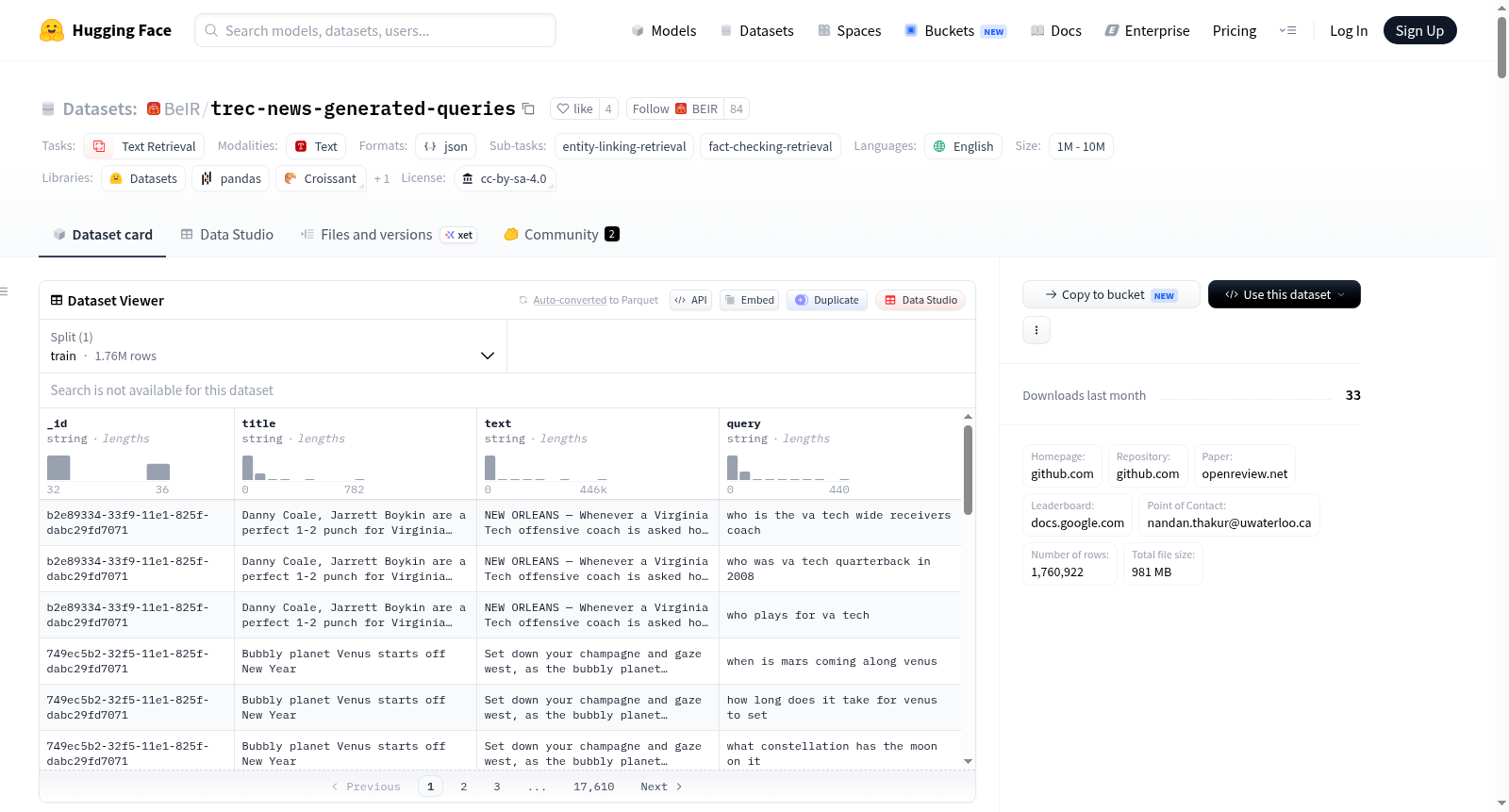Open the Croissant library tag

pyautogui.click(x=321, y=178)
